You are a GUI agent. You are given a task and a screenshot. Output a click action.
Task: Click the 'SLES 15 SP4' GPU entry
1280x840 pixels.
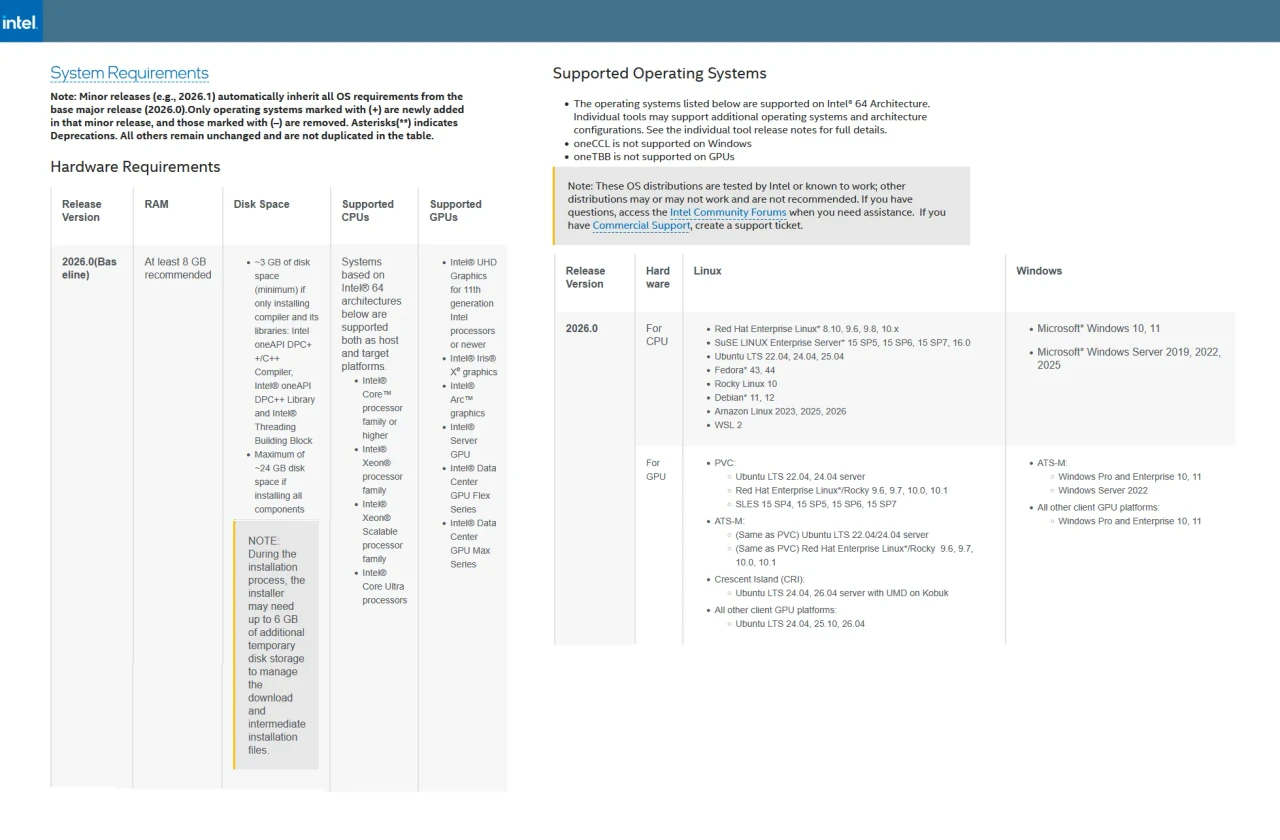(x=816, y=504)
